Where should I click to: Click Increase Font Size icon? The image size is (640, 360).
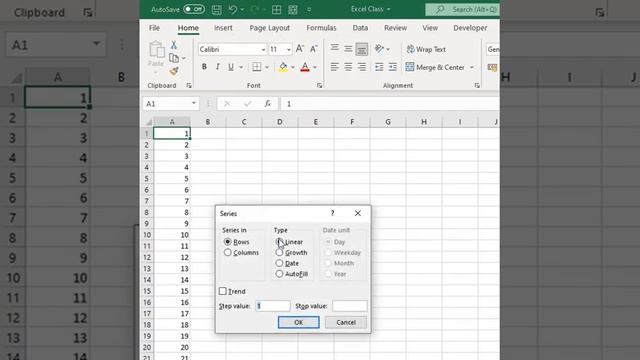pyautogui.click(x=300, y=49)
